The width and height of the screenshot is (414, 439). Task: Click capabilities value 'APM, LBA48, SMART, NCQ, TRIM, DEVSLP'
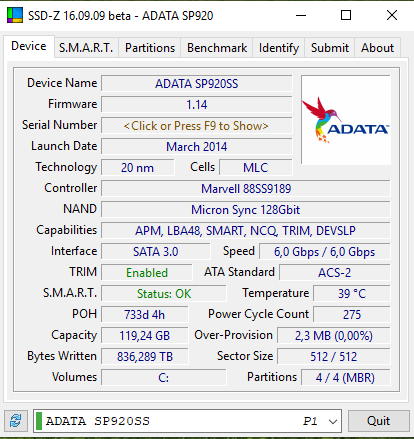pos(246,231)
